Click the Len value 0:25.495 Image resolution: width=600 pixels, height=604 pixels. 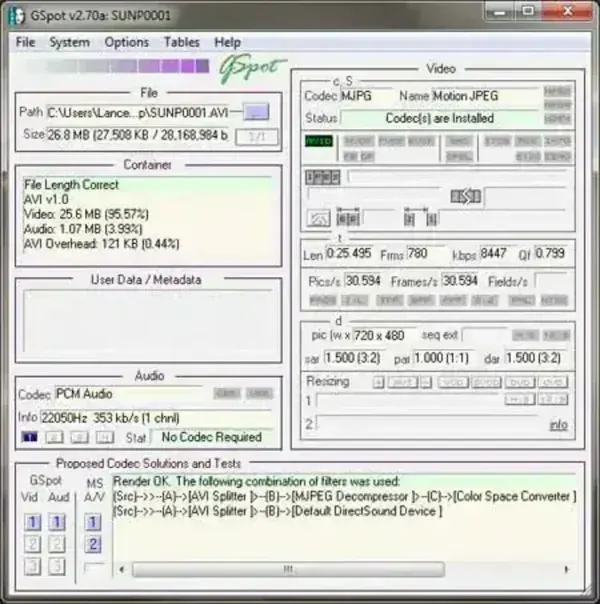pos(349,253)
